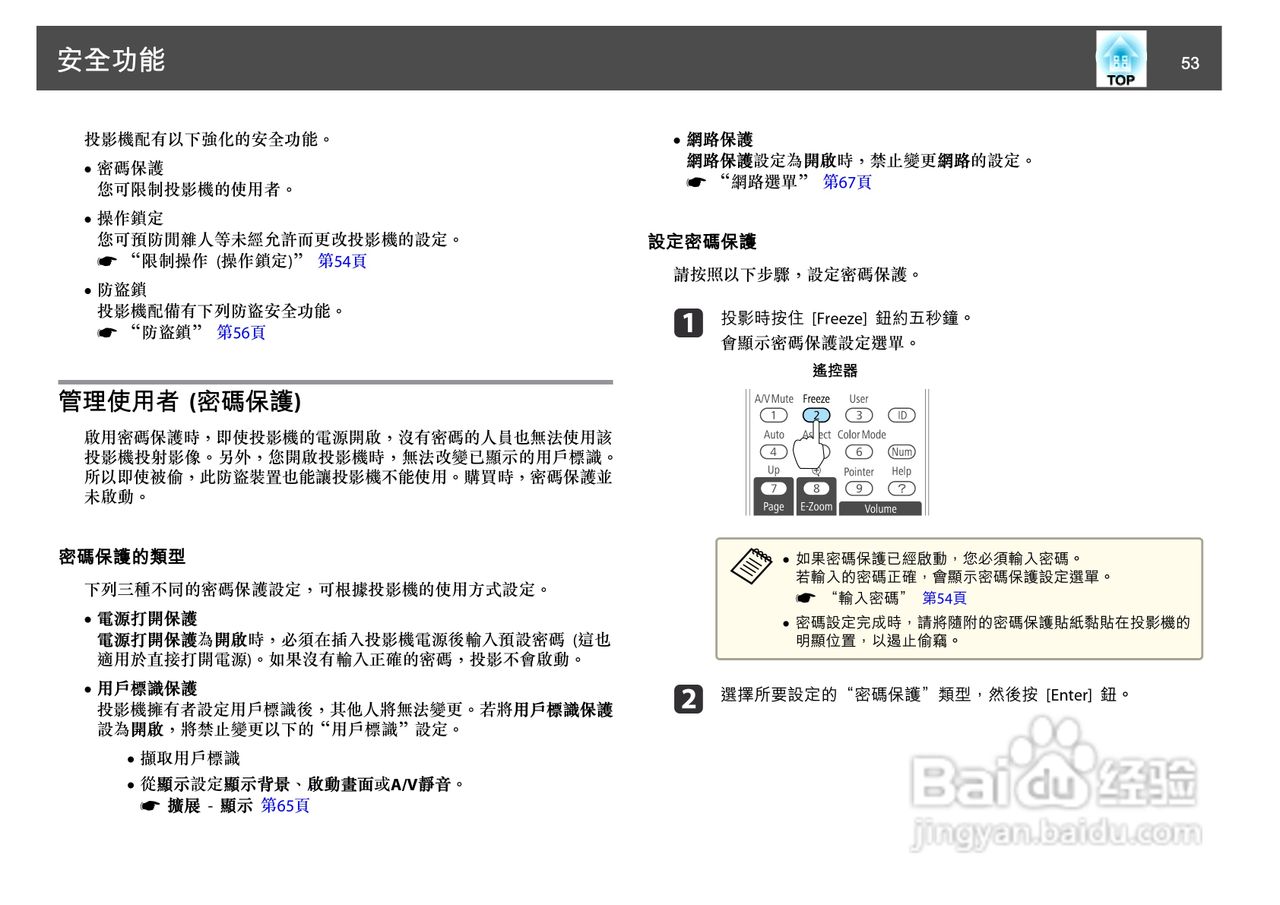
Task: Click the sub-bullet 擷取用戶標識
Action: click(x=190, y=759)
